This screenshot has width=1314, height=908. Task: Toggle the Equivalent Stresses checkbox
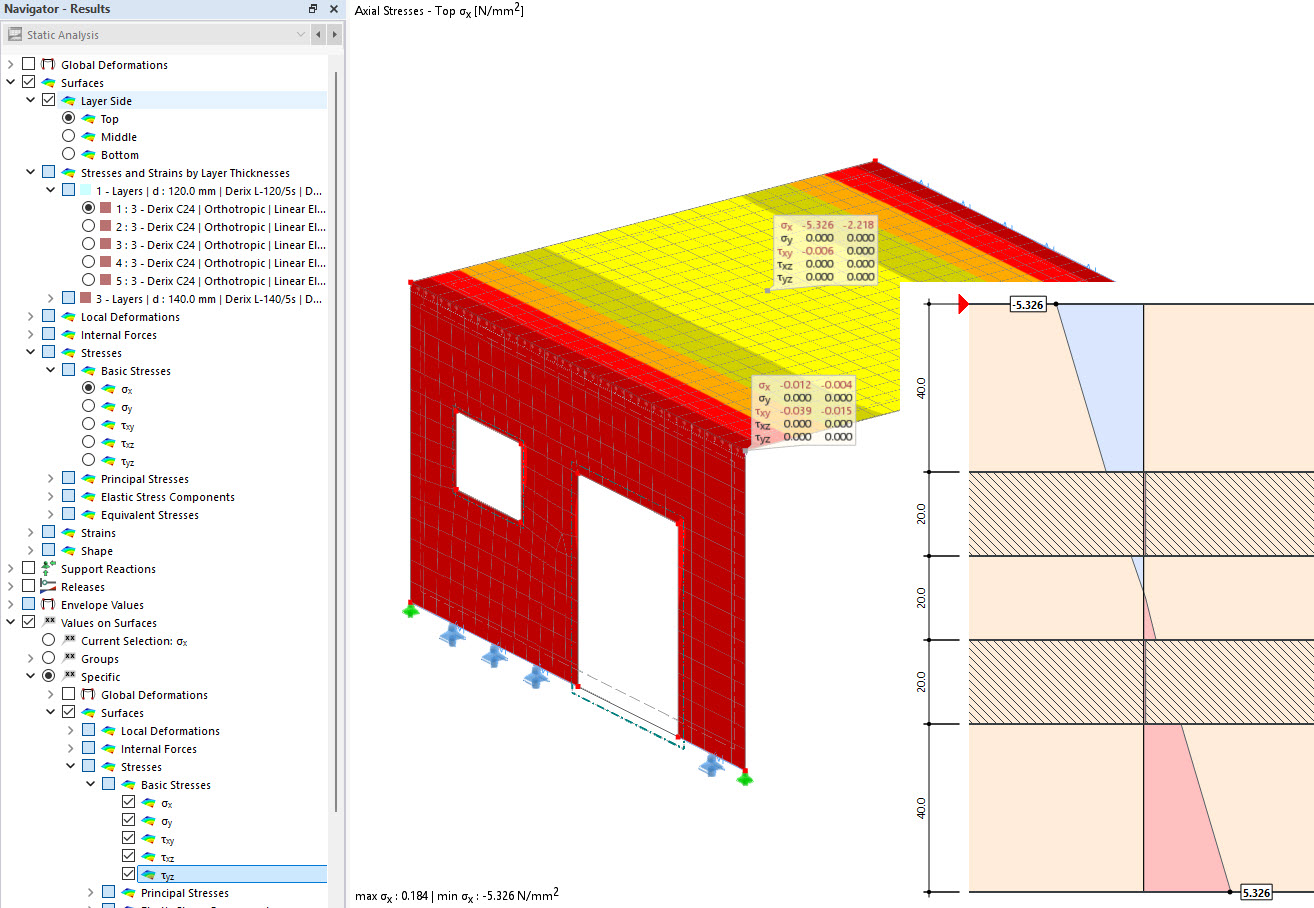point(68,515)
